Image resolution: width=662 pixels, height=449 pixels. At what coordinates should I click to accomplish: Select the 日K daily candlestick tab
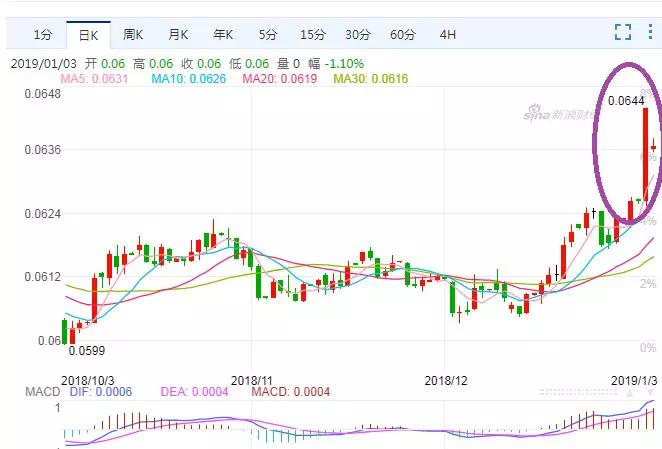pyautogui.click(x=88, y=35)
